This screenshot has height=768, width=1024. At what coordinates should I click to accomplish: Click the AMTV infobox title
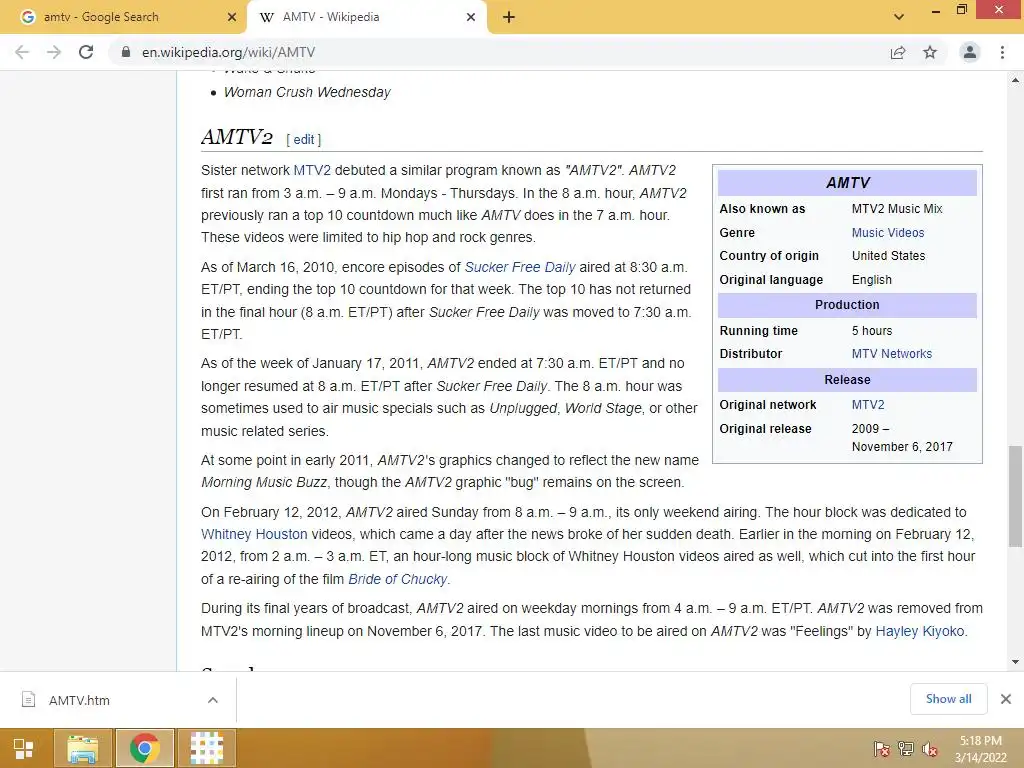[x=847, y=183]
